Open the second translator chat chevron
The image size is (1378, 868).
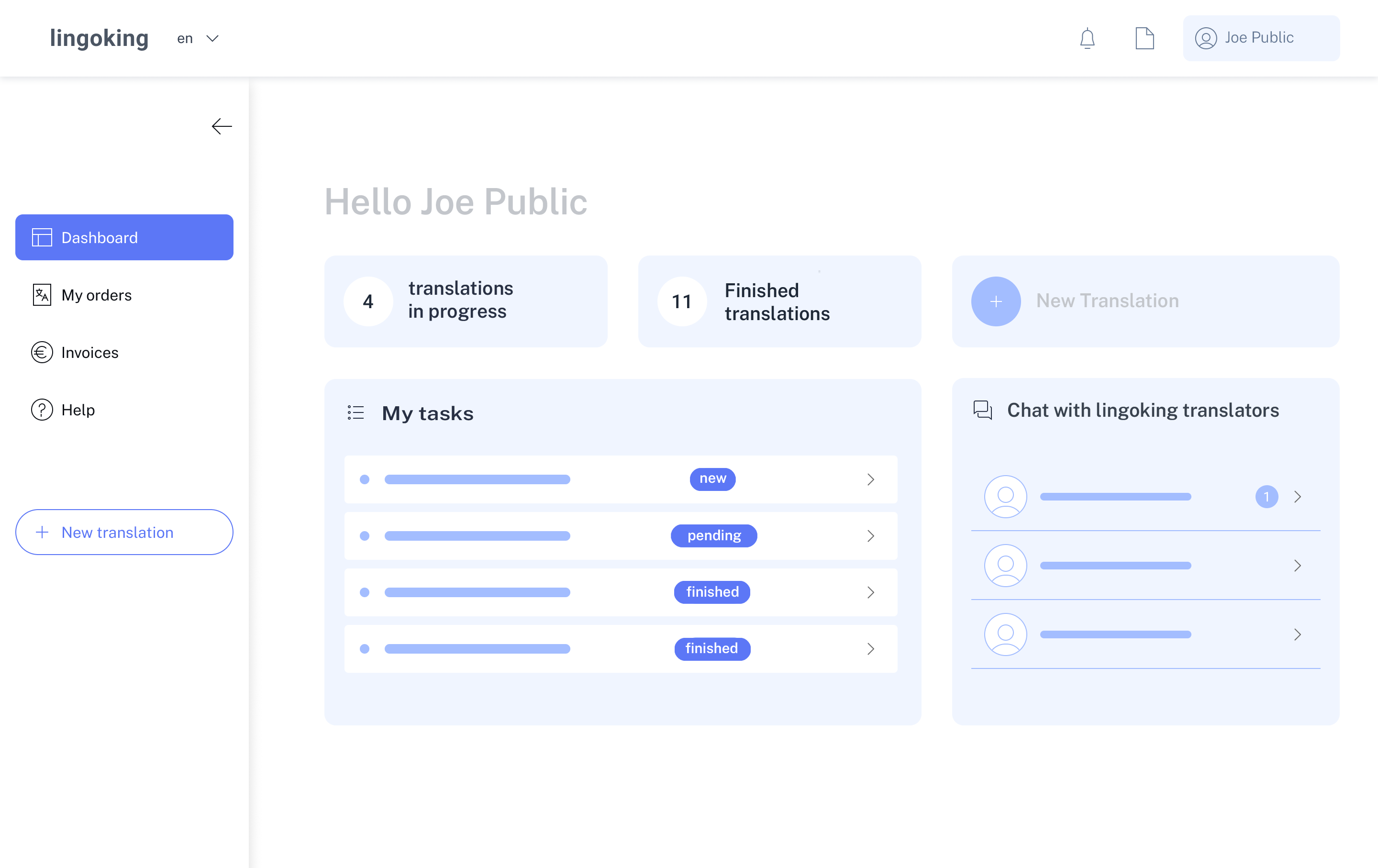point(1297,565)
